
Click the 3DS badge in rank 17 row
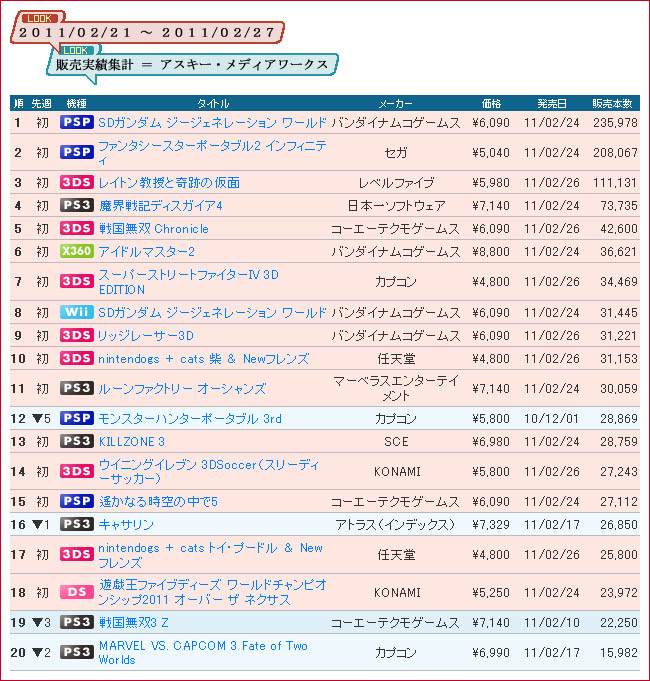click(x=77, y=554)
